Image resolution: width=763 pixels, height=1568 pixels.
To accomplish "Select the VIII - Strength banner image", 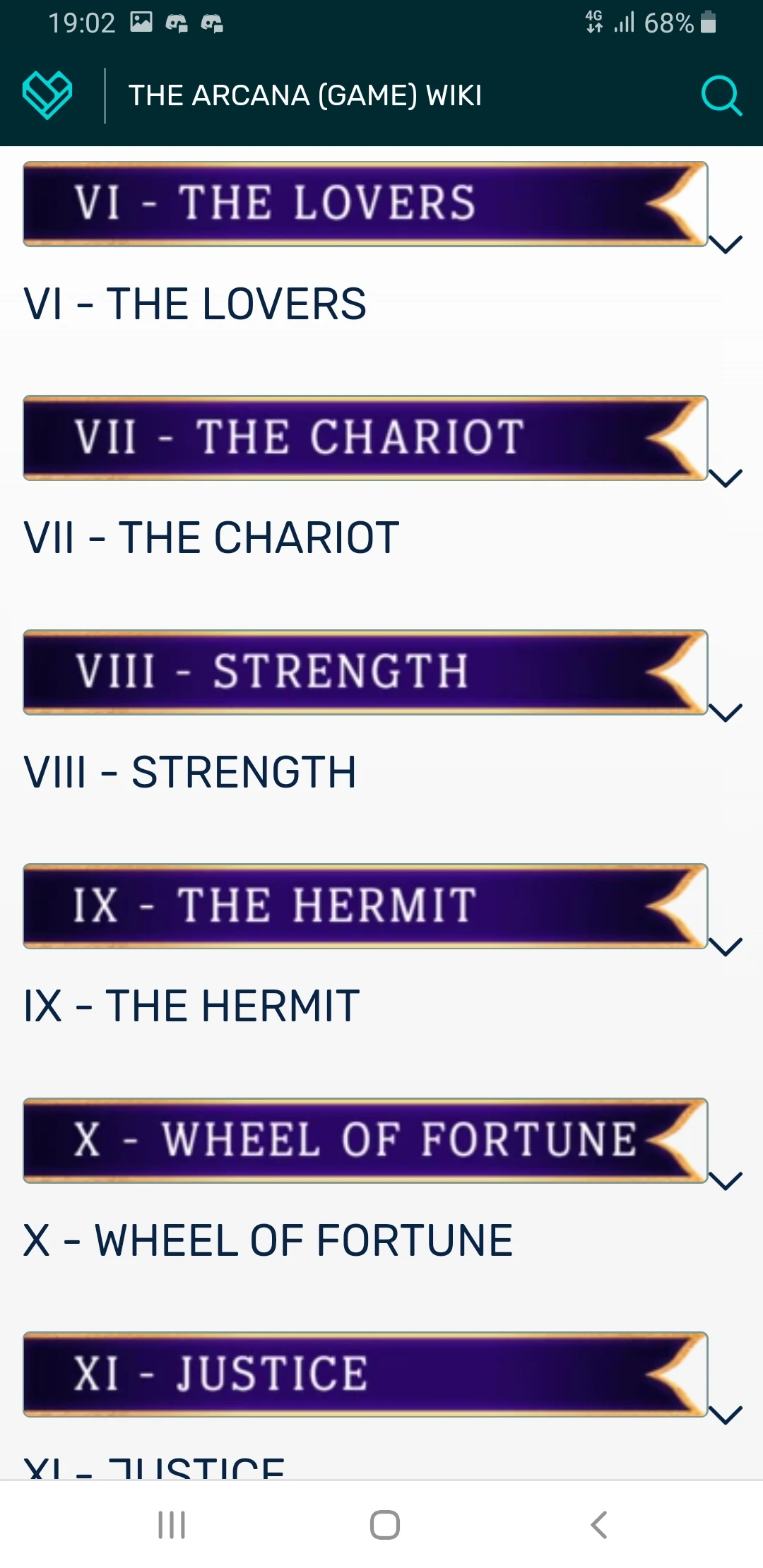I will click(x=365, y=672).
